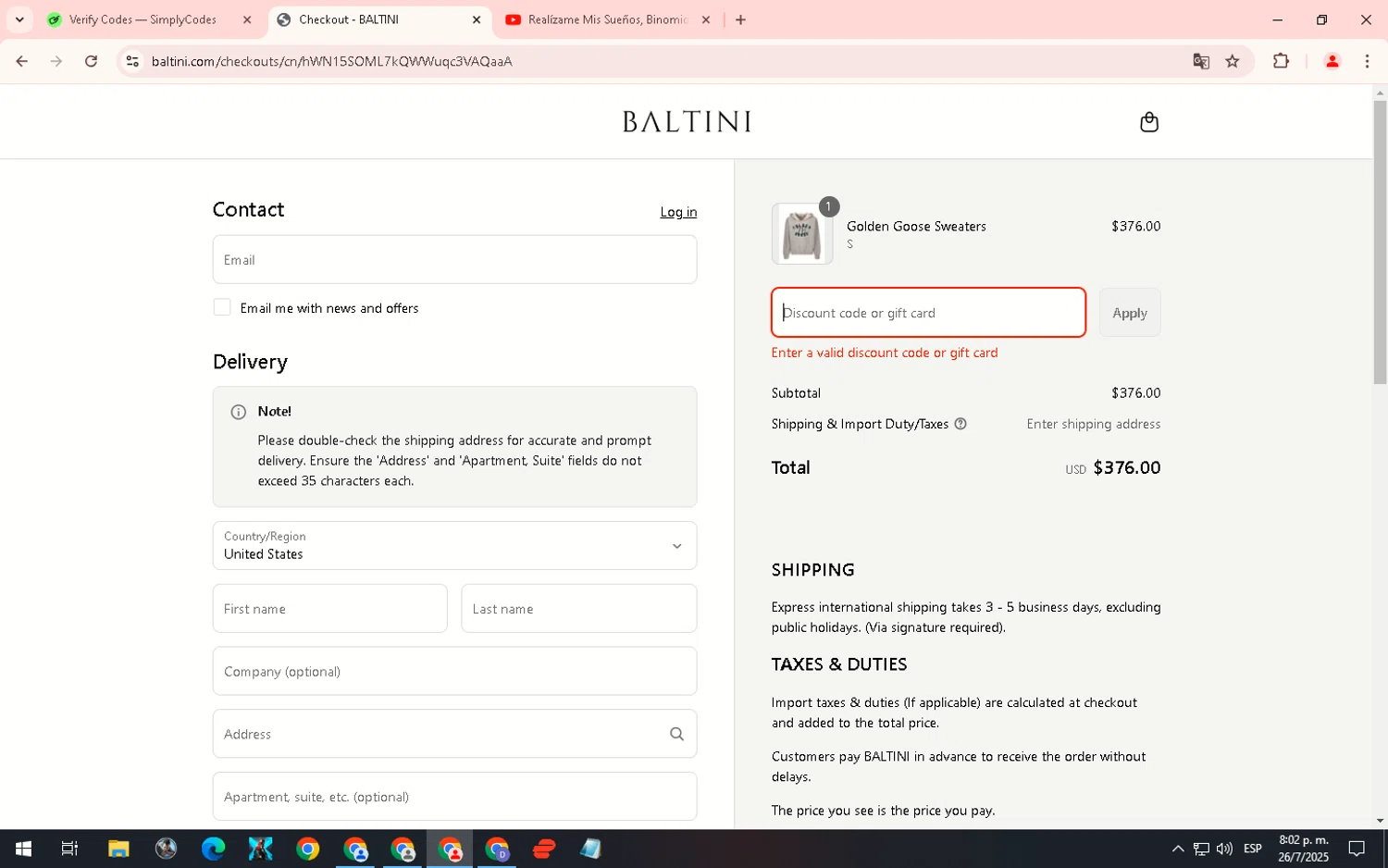The image size is (1388, 868).
Task: Click the Apply discount button
Action: point(1130,313)
